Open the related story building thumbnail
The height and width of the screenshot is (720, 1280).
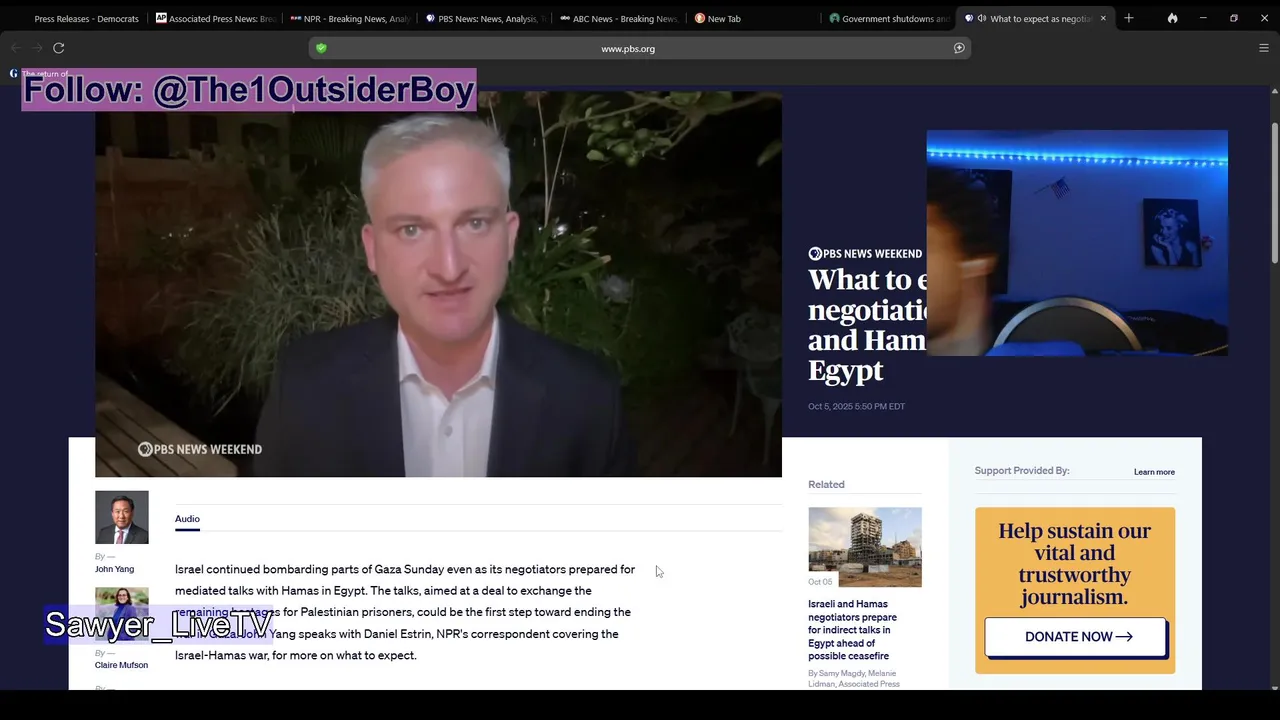865,547
